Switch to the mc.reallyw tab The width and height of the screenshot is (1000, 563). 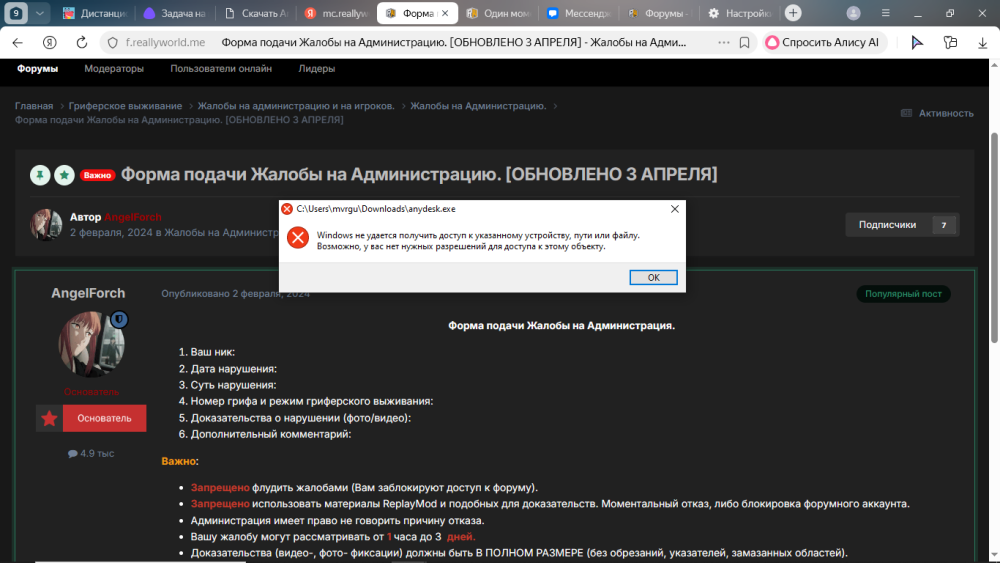[336, 13]
